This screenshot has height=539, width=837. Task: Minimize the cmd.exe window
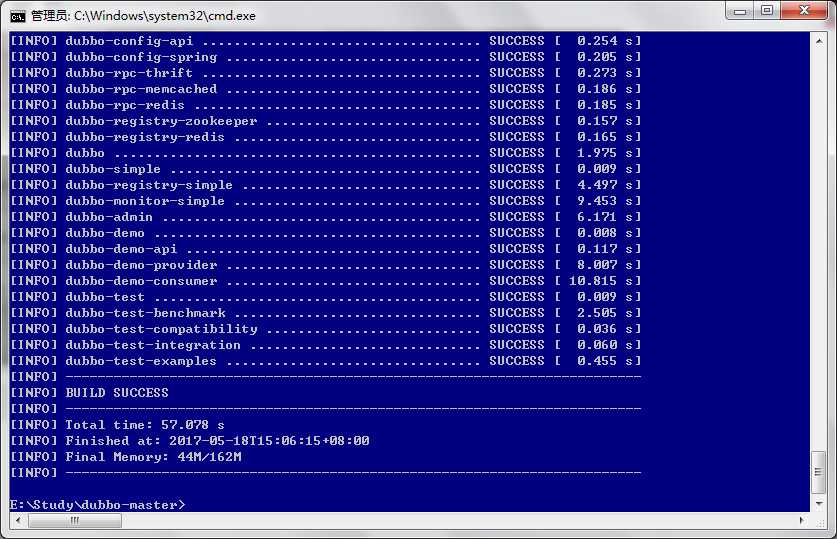[740, 11]
